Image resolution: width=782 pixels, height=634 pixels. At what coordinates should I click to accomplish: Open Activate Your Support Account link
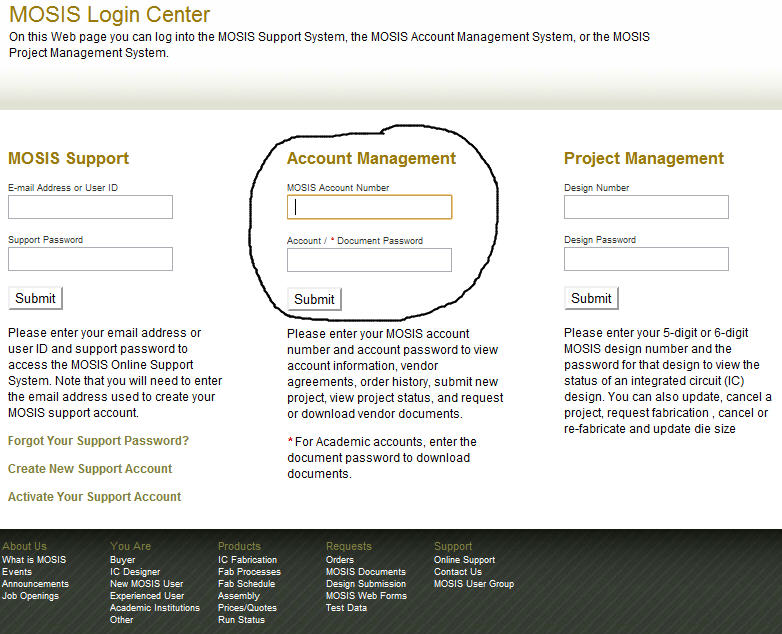pos(94,496)
